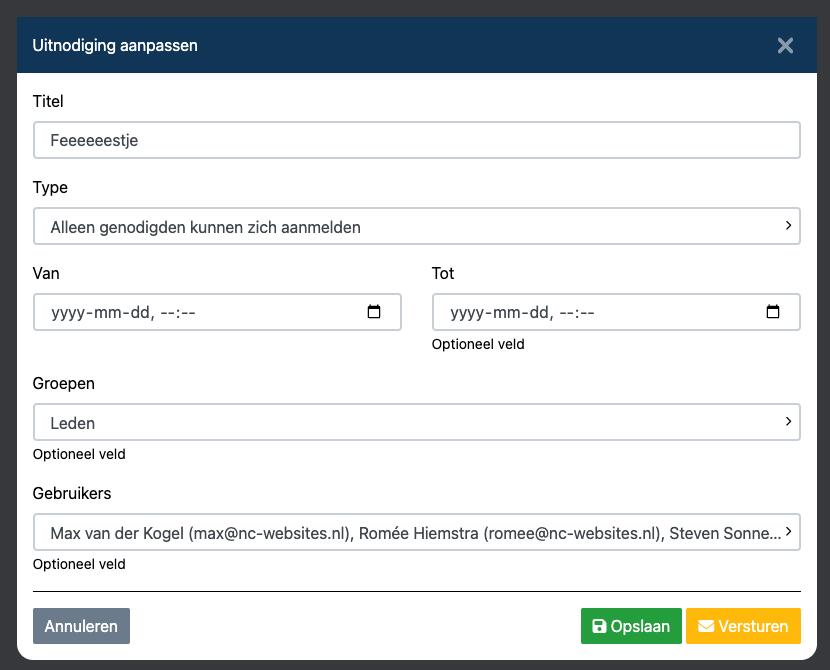
Task: Click the floppy disk icon on Opslaan
Action: 599,626
